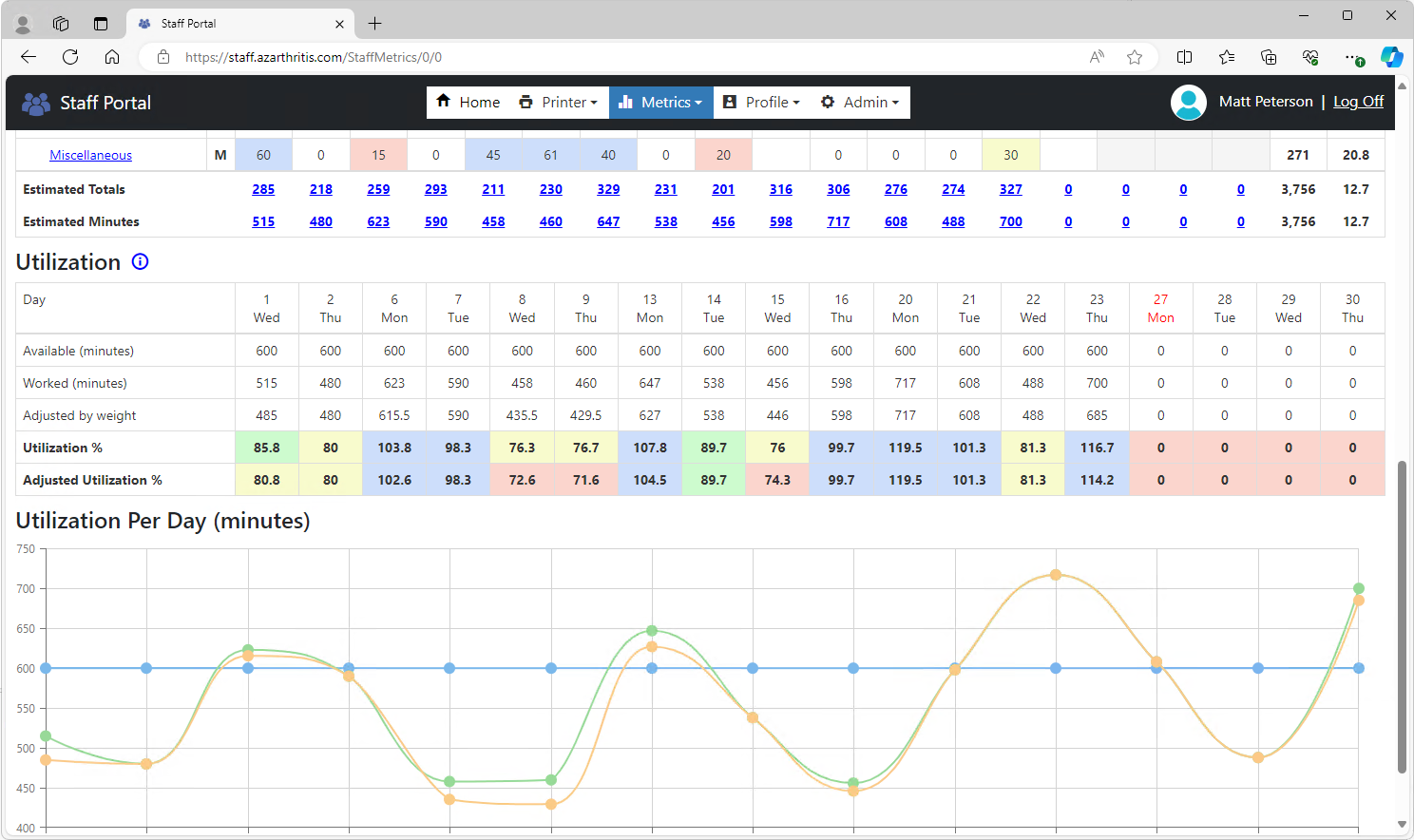1414x840 pixels.
Task: Click the Staff Portal brand title
Action: tap(105, 103)
